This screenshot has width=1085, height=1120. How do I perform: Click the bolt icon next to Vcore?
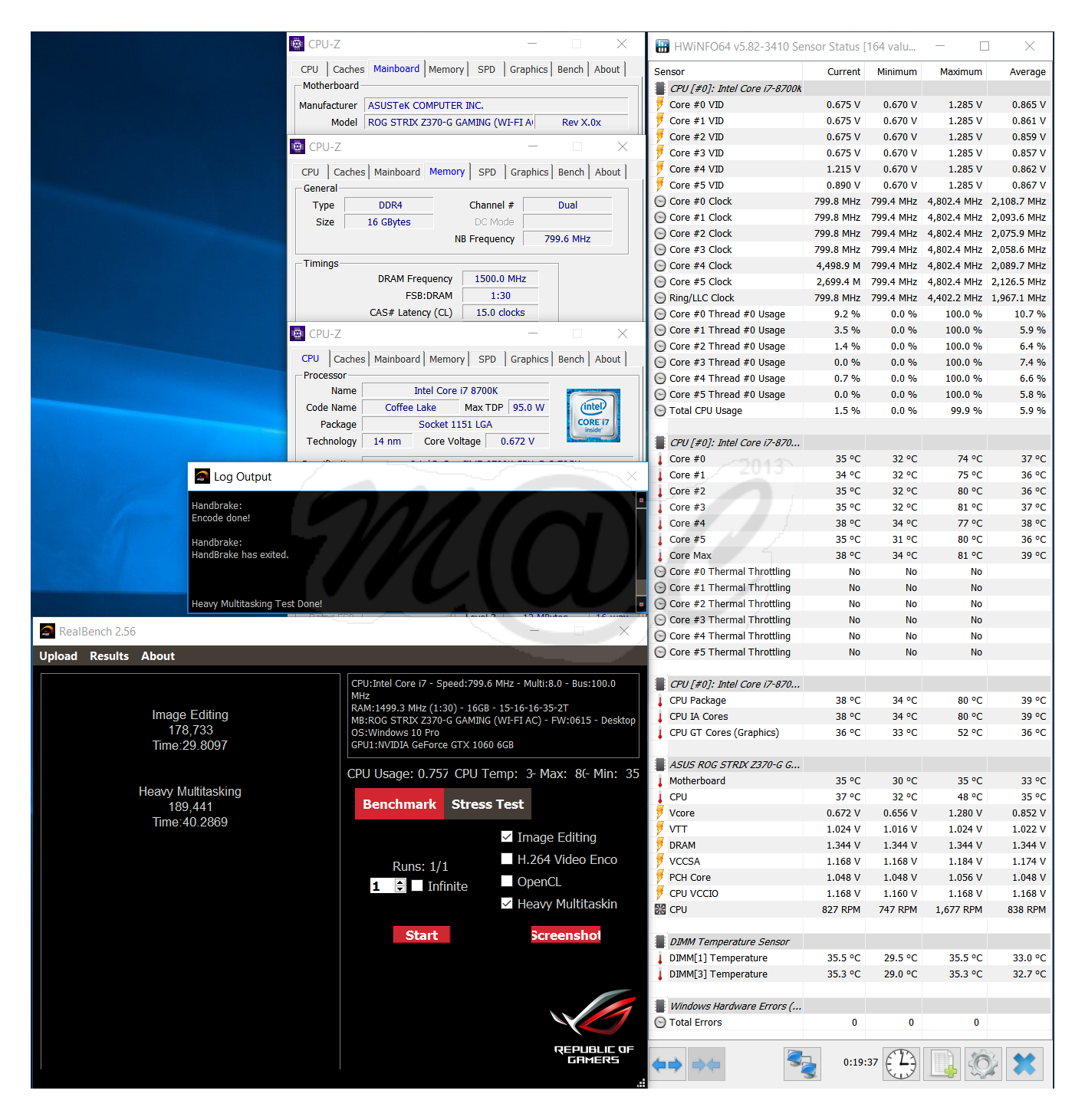[x=660, y=813]
